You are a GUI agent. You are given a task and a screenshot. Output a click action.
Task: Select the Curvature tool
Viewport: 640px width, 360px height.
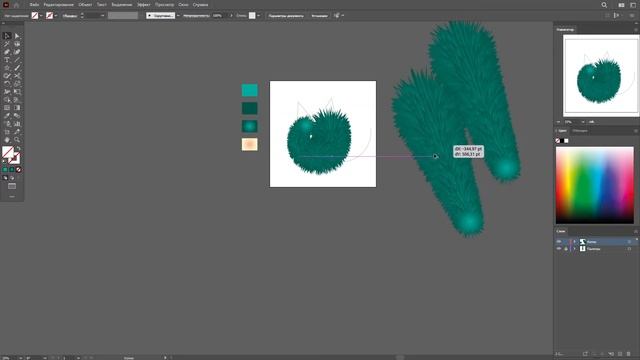[x=17, y=52]
